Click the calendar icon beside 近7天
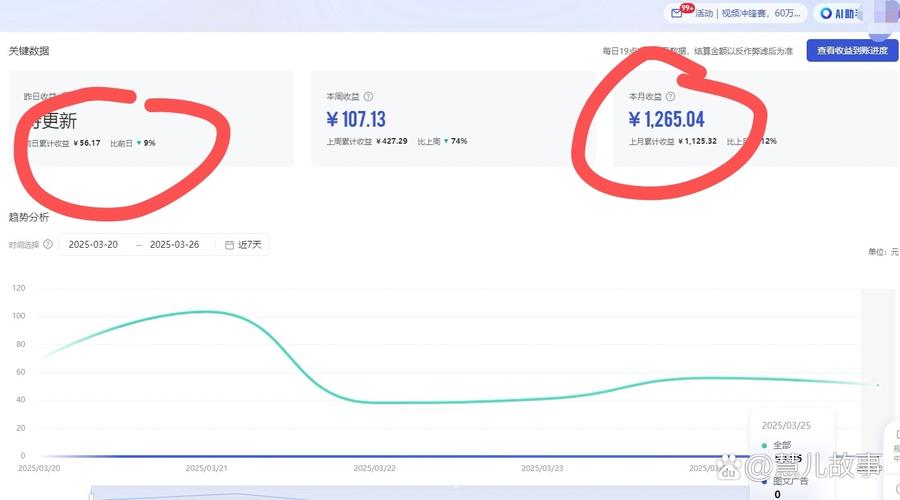 (x=230, y=244)
